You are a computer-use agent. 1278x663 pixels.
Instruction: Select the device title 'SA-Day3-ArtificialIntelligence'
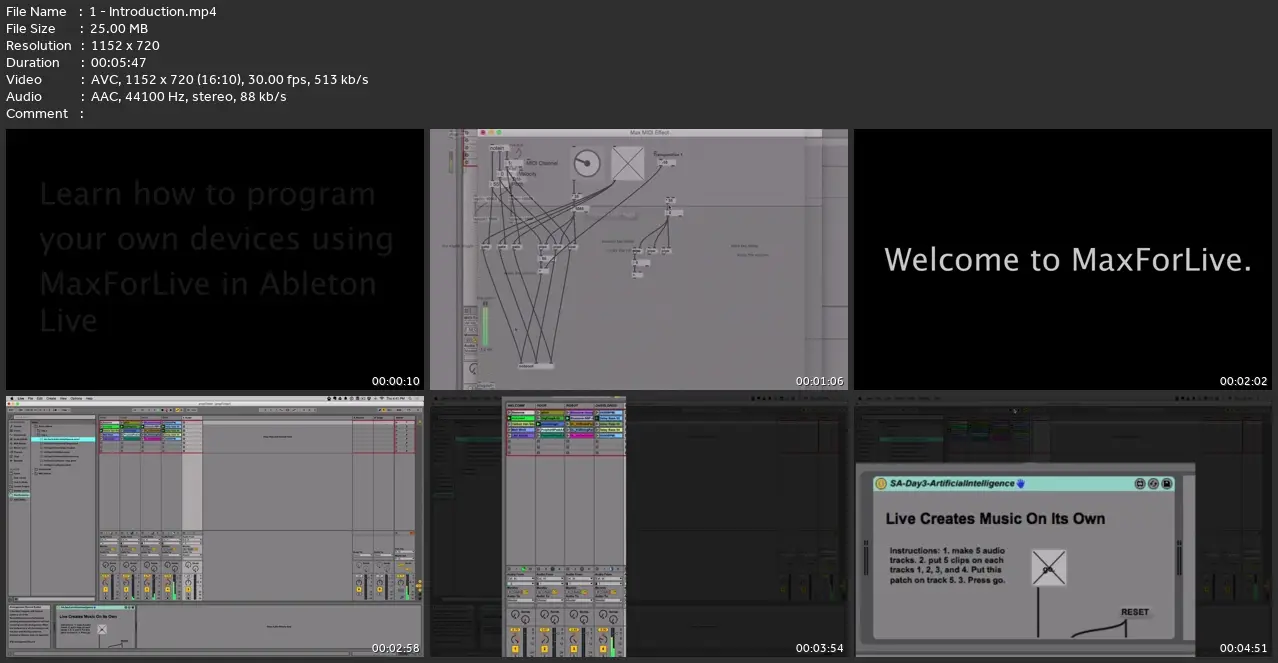coord(952,484)
